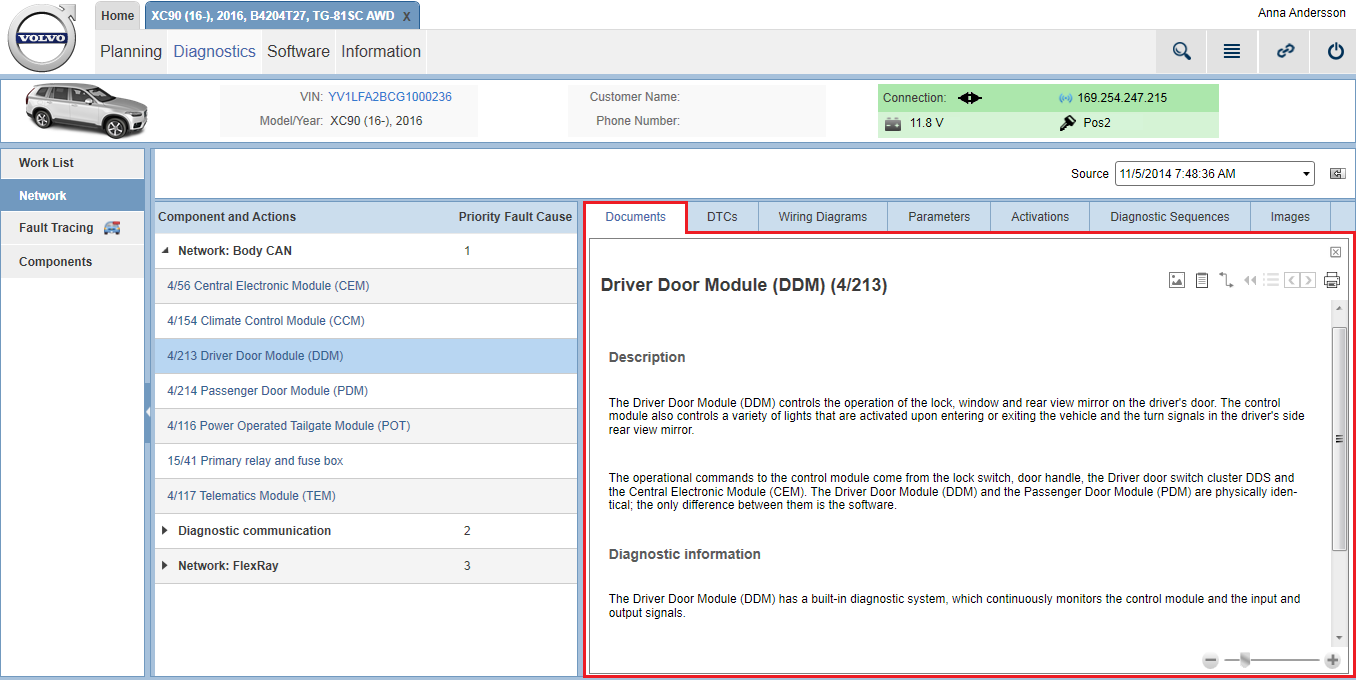Open the Software menu

click(298, 52)
